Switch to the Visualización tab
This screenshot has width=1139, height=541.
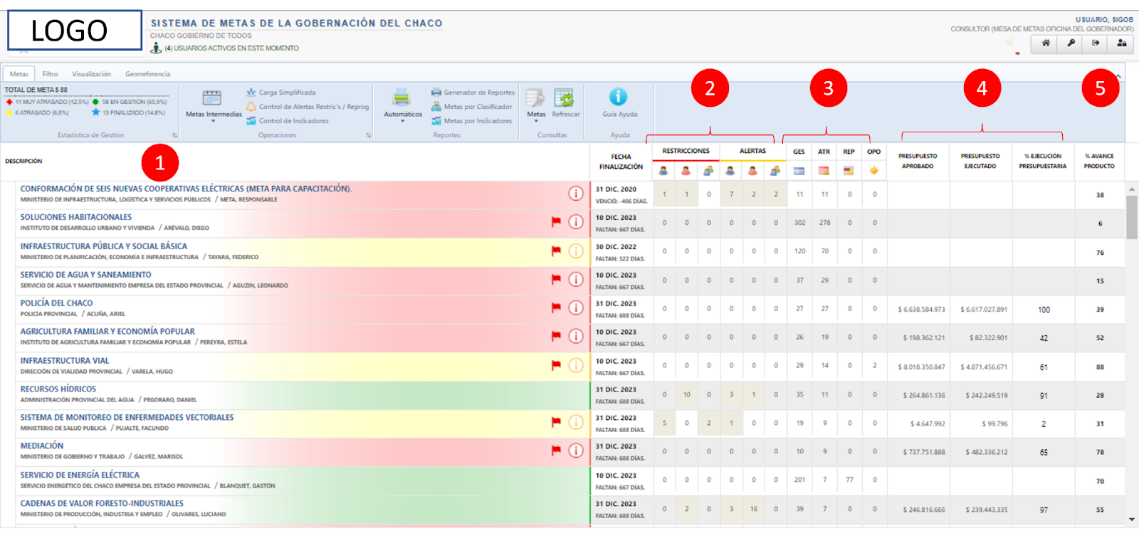tap(92, 74)
